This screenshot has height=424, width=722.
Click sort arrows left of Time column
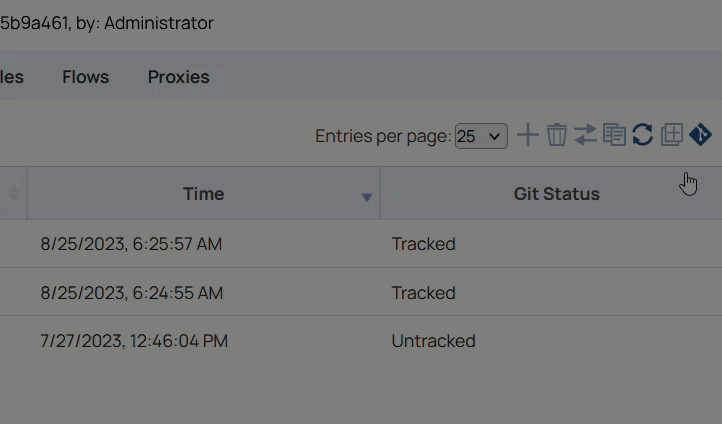[14, 194]
